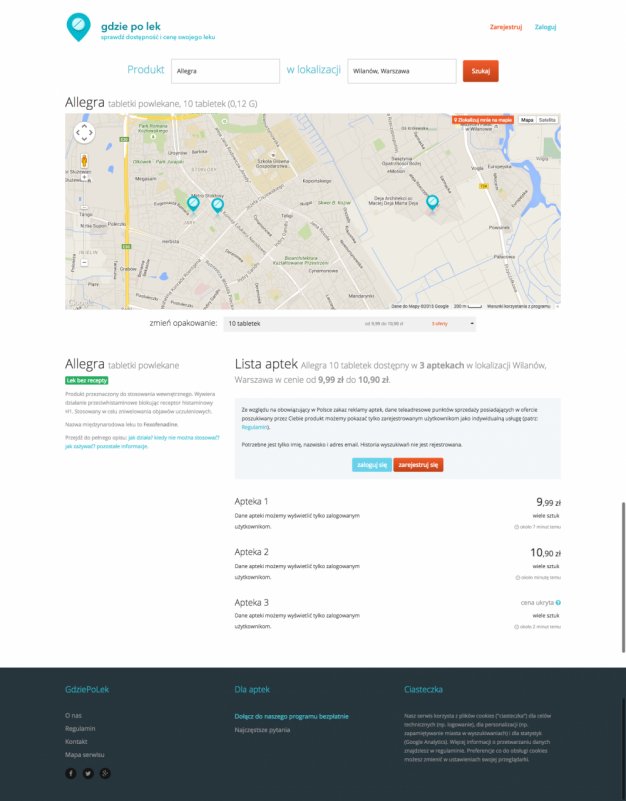Click the second pharmacy pin right of Metro Stokłosy
Screen dimensions: 626x801
click(x=217, y=206)
